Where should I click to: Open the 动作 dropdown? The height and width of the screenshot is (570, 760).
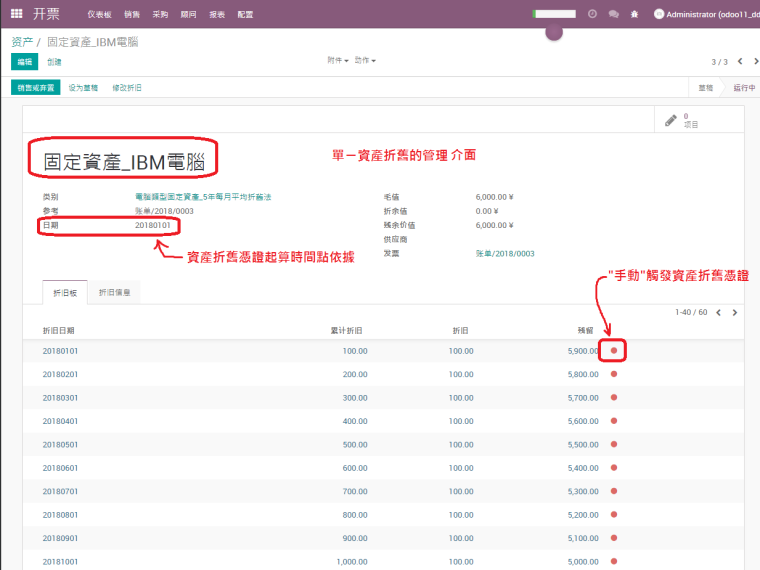click(x=365, y=61)
